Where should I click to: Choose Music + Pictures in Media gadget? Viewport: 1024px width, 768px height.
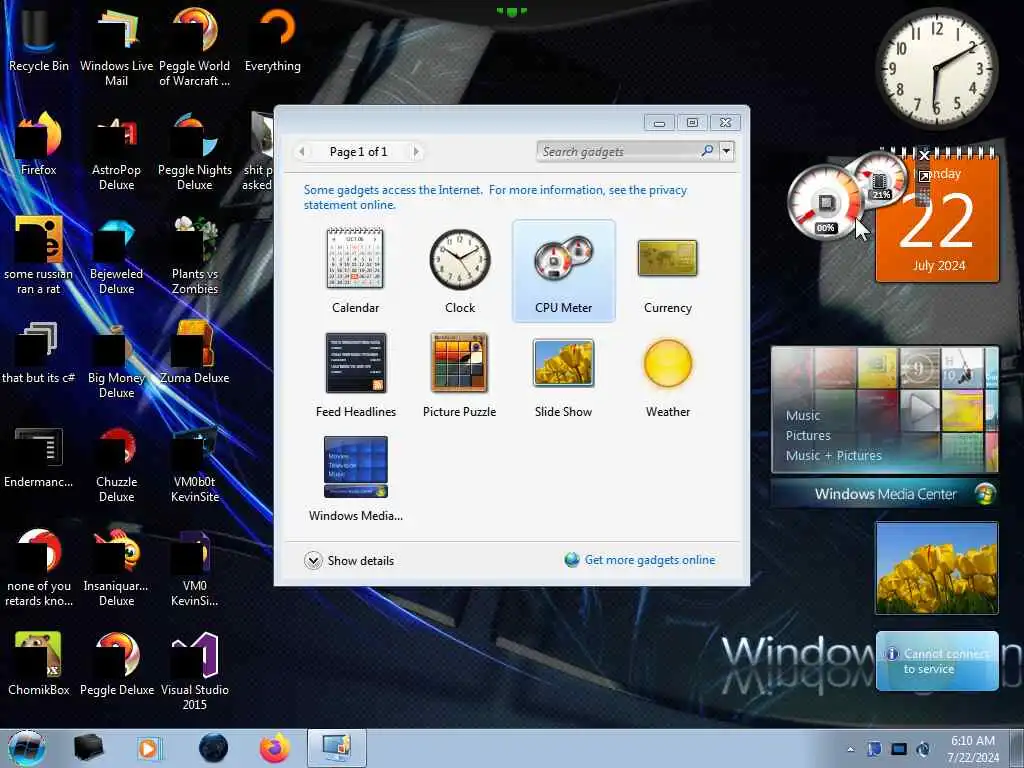coord(833,455)
